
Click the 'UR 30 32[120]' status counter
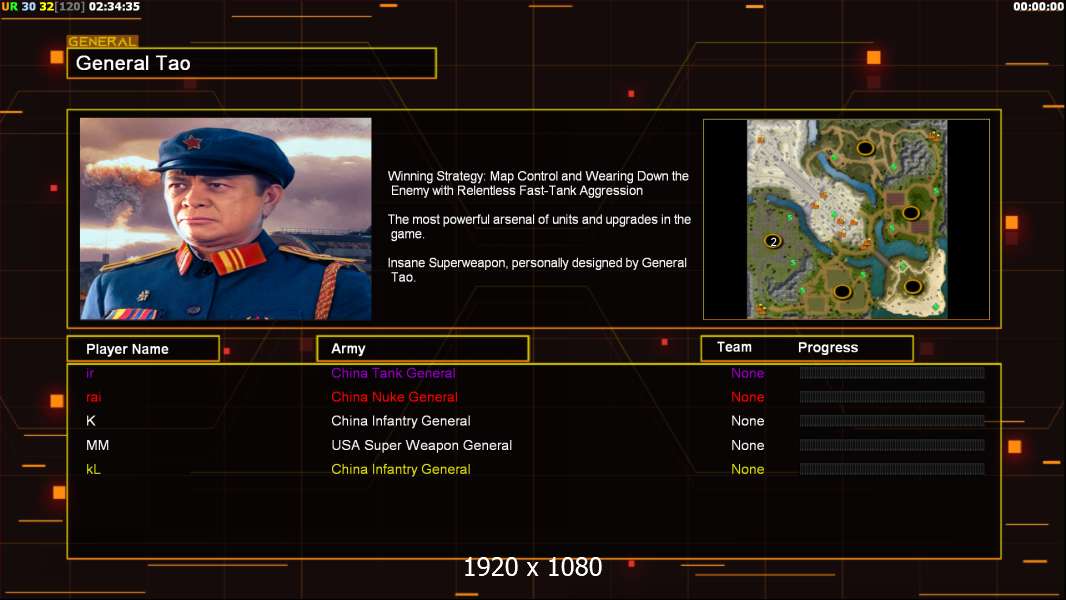pyautogui.click(x=44, y=7)
